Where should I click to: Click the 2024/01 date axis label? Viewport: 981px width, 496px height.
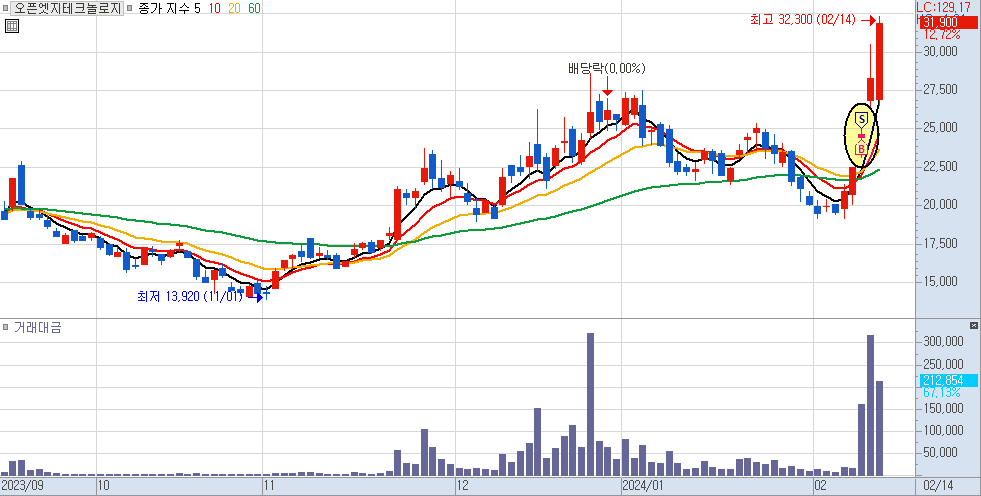point(643,486)
